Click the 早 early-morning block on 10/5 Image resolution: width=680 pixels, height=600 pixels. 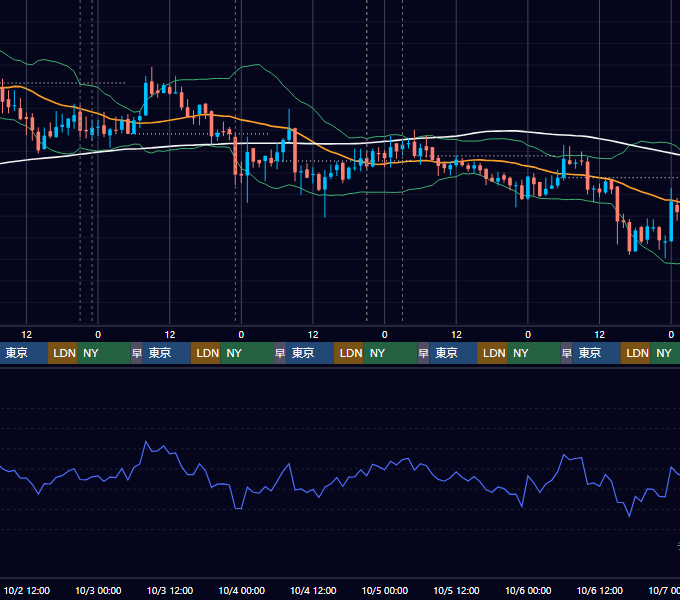click(x=424, y=353)
